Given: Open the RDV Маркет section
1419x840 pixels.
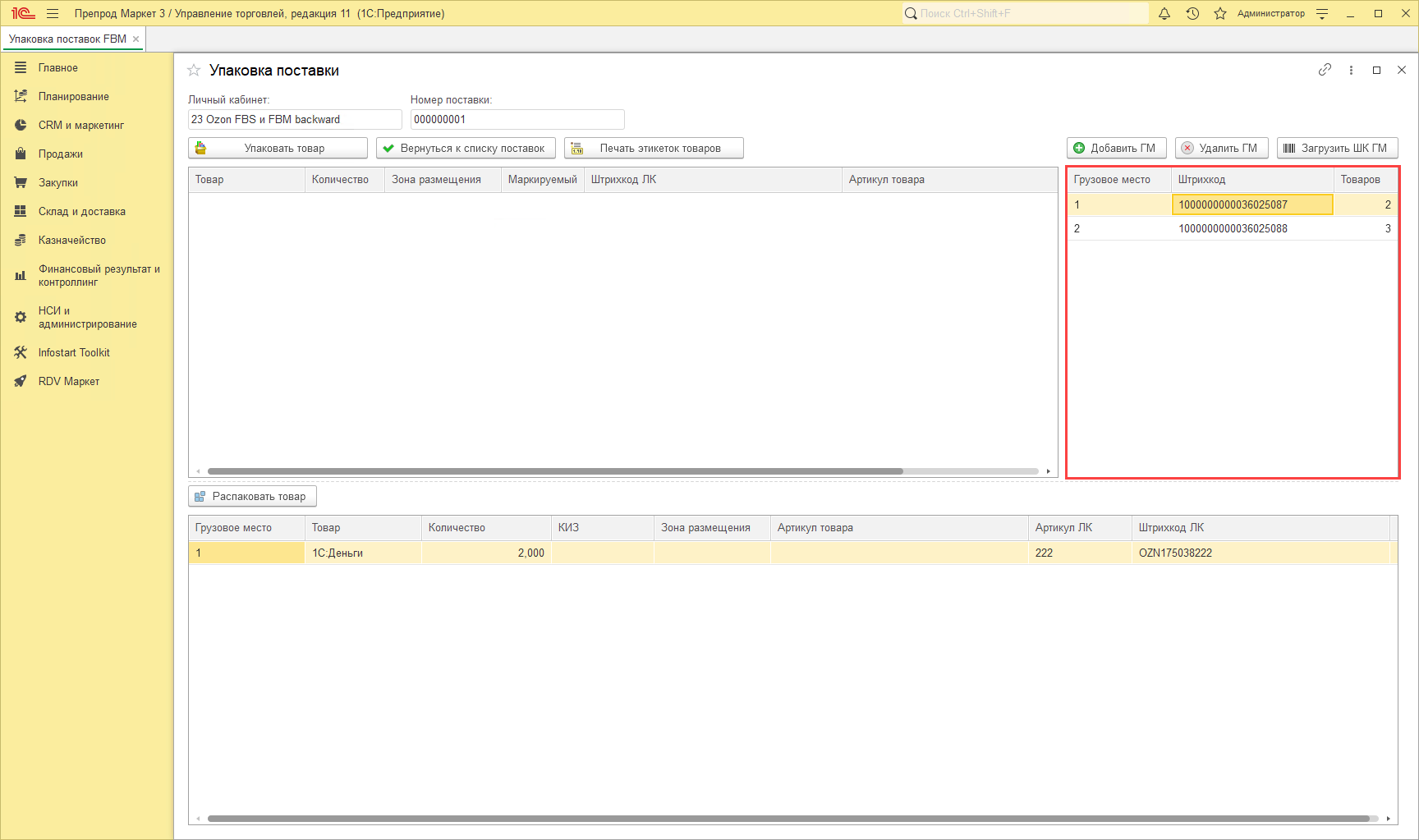Looking at the screenshot, I should 68,381.
